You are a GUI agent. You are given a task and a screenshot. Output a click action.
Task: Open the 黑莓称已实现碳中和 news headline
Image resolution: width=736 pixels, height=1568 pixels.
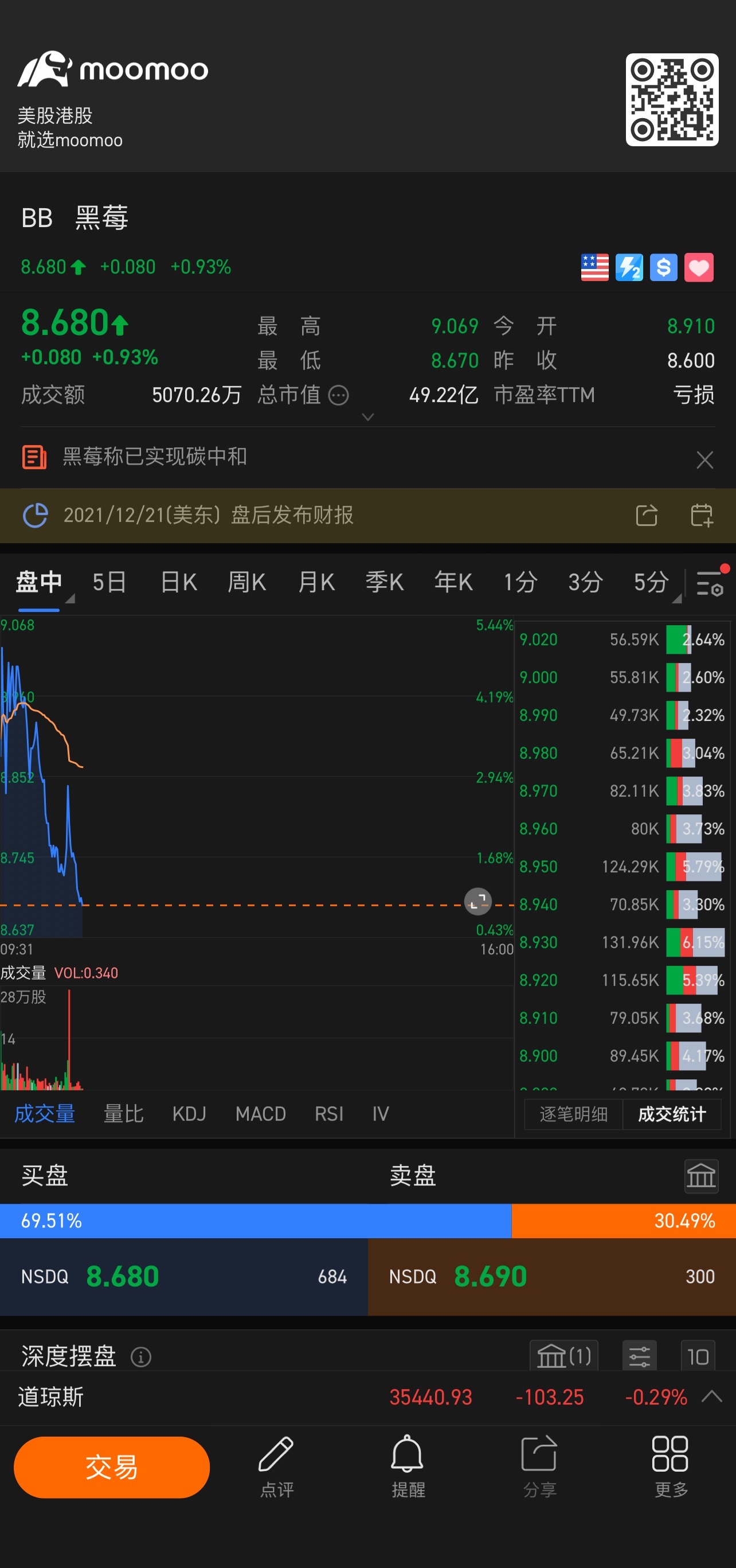coord(155,457)
